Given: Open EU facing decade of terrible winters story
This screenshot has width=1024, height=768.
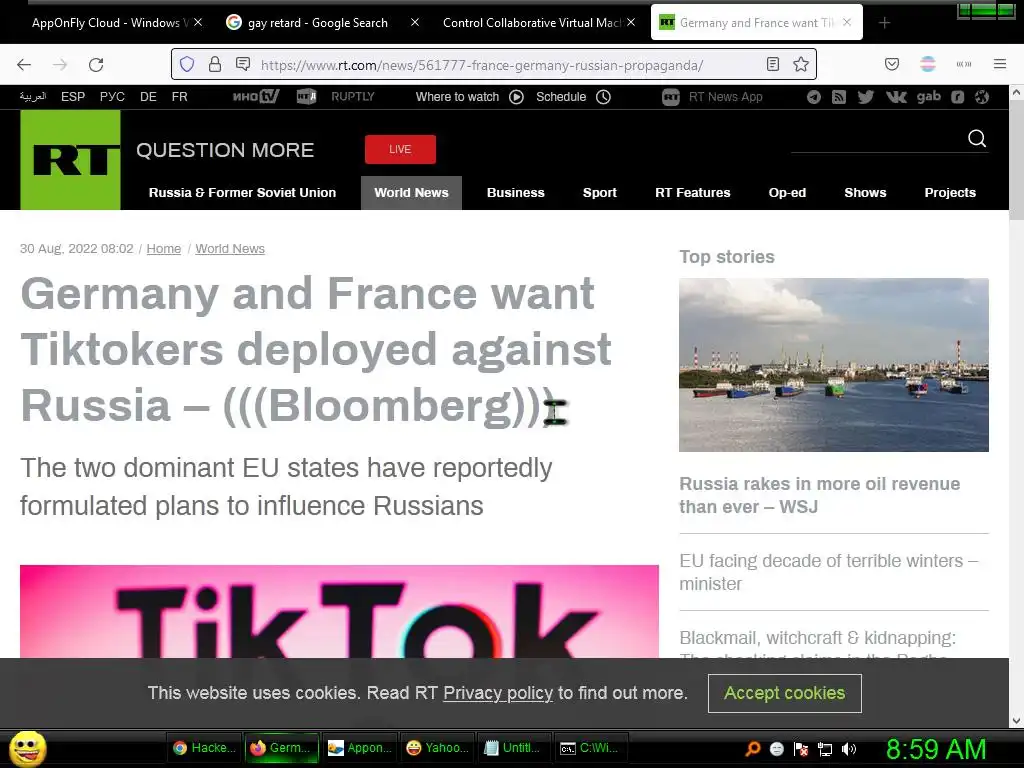Looking at the screenshot, I should pos(829,572).
